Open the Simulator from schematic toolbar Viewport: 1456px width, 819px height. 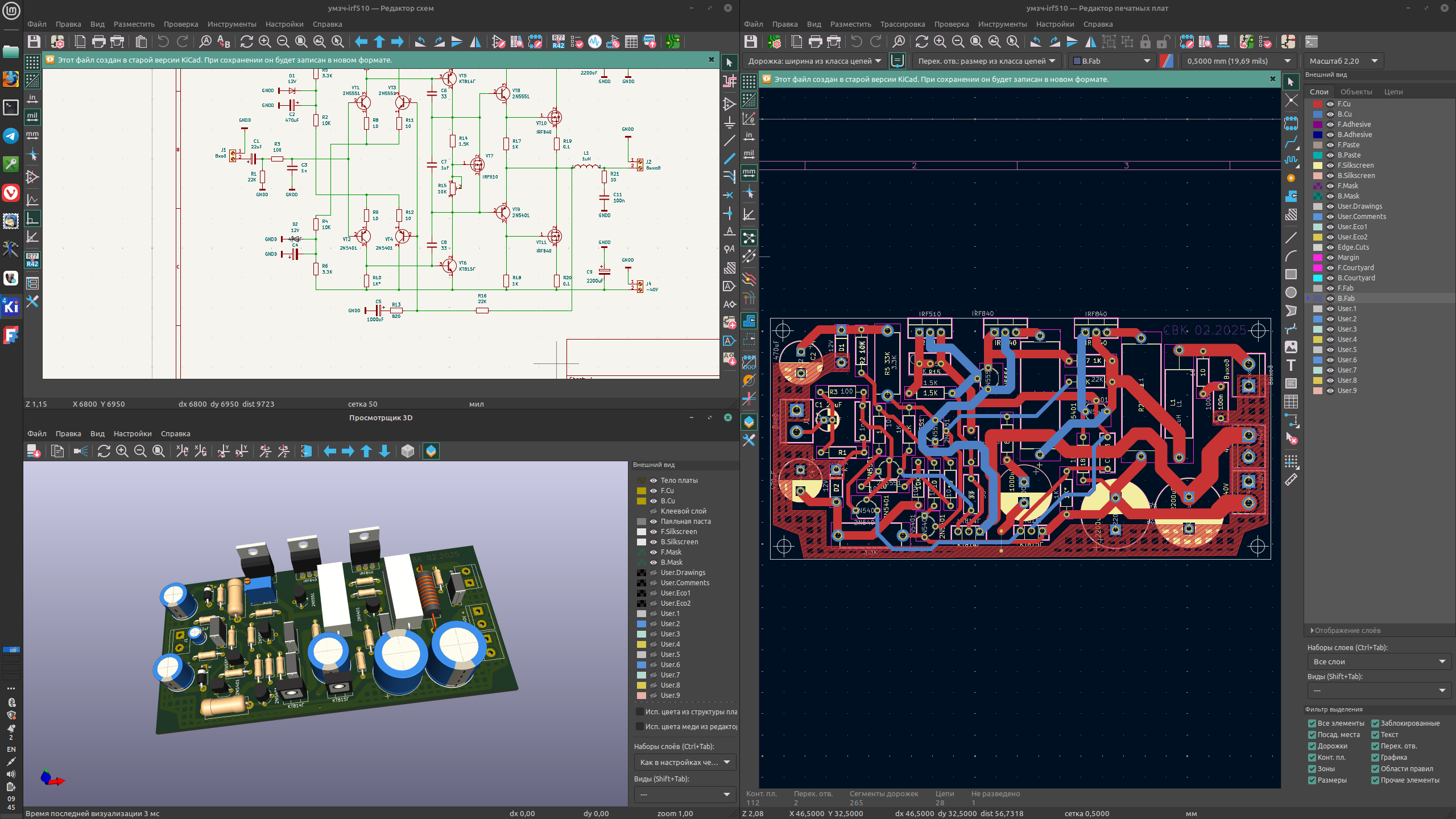pyautogui.click(x=594, y=42)
